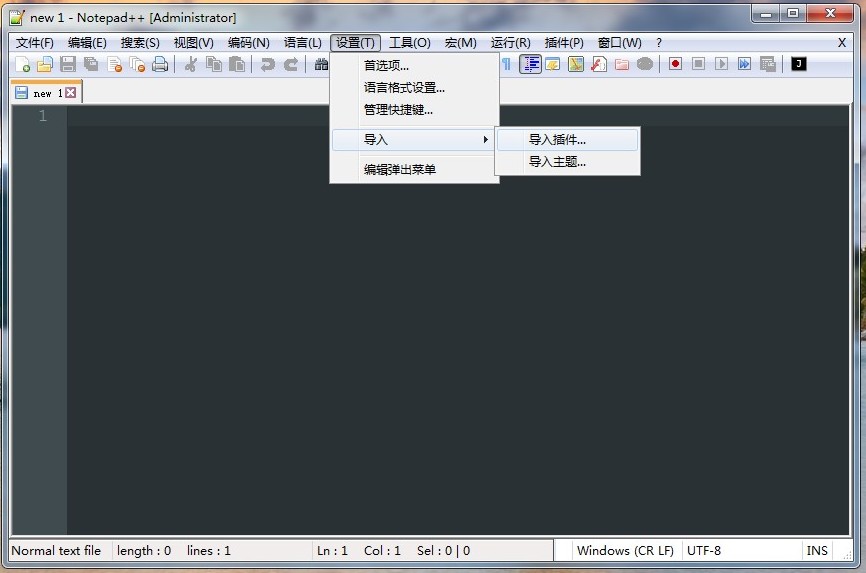The height and width of the screenshot is (573, 866).
Task: Open the 插件(P) menu
Action: click(x=564, y=43)
